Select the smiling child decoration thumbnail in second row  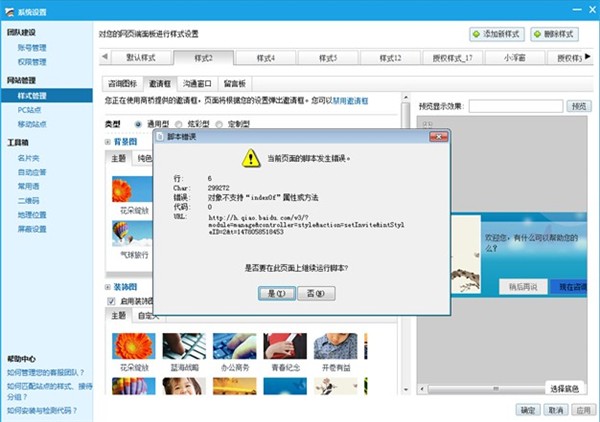click(x=184, y=386)
